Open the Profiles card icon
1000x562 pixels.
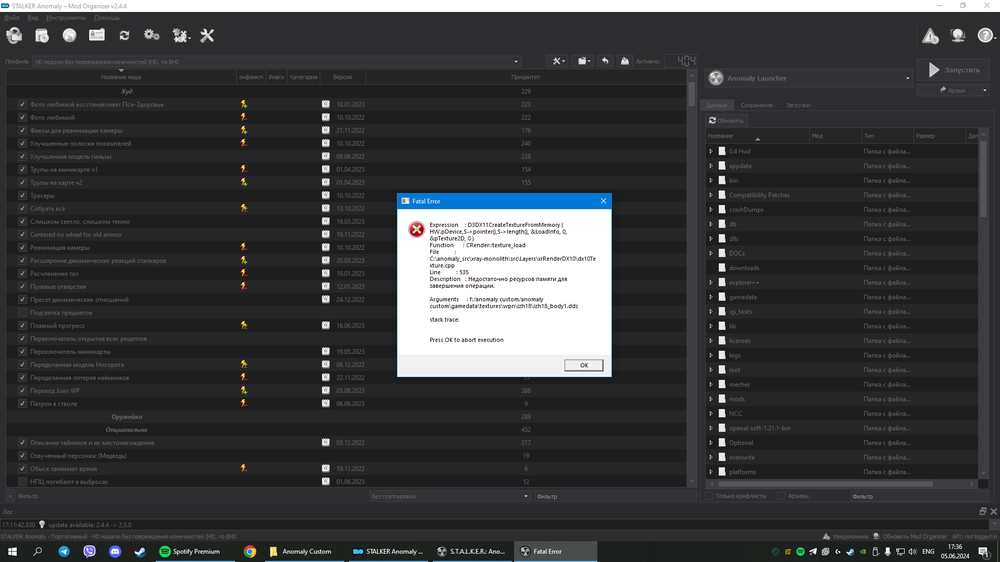[x=97, y=36]
